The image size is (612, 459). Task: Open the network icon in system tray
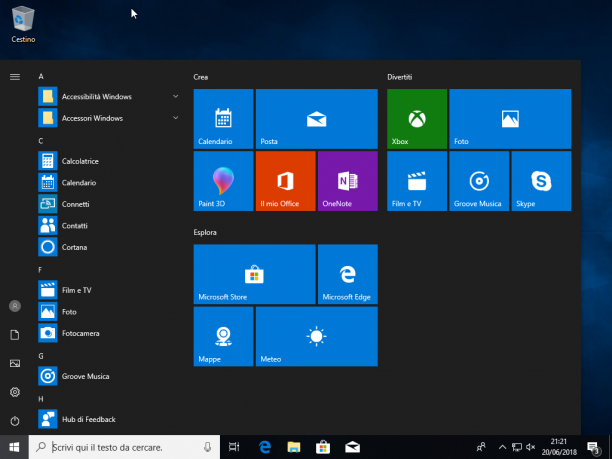517,447
